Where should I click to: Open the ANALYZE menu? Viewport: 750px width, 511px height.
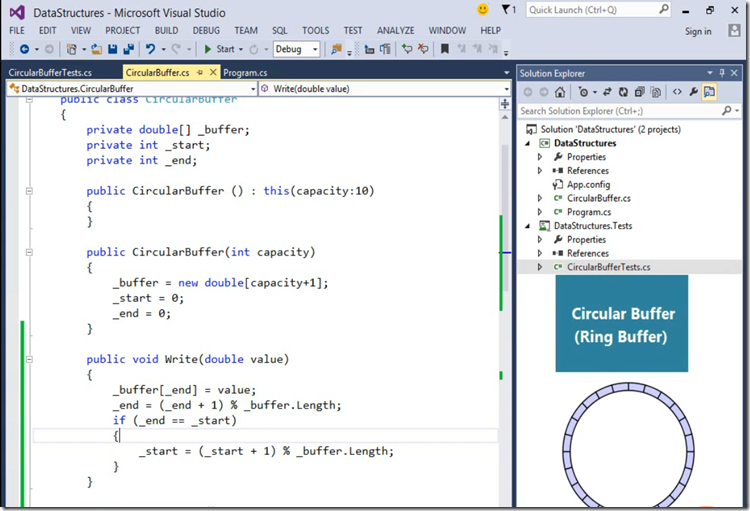[396, 31]
